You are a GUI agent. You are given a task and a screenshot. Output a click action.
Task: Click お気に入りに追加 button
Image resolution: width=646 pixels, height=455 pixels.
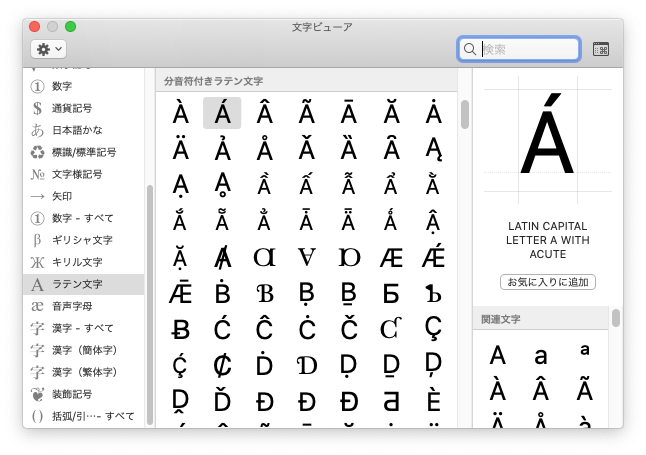pyautogui.click(x=548, y=282)
